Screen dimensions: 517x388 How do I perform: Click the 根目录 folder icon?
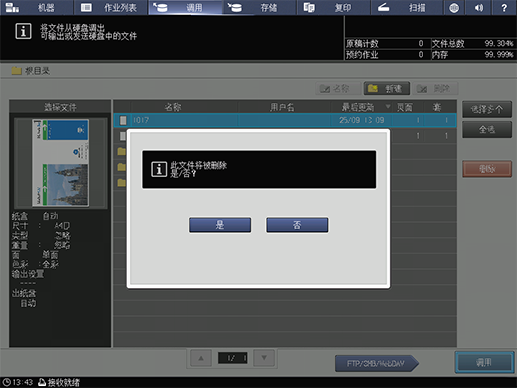16,71
